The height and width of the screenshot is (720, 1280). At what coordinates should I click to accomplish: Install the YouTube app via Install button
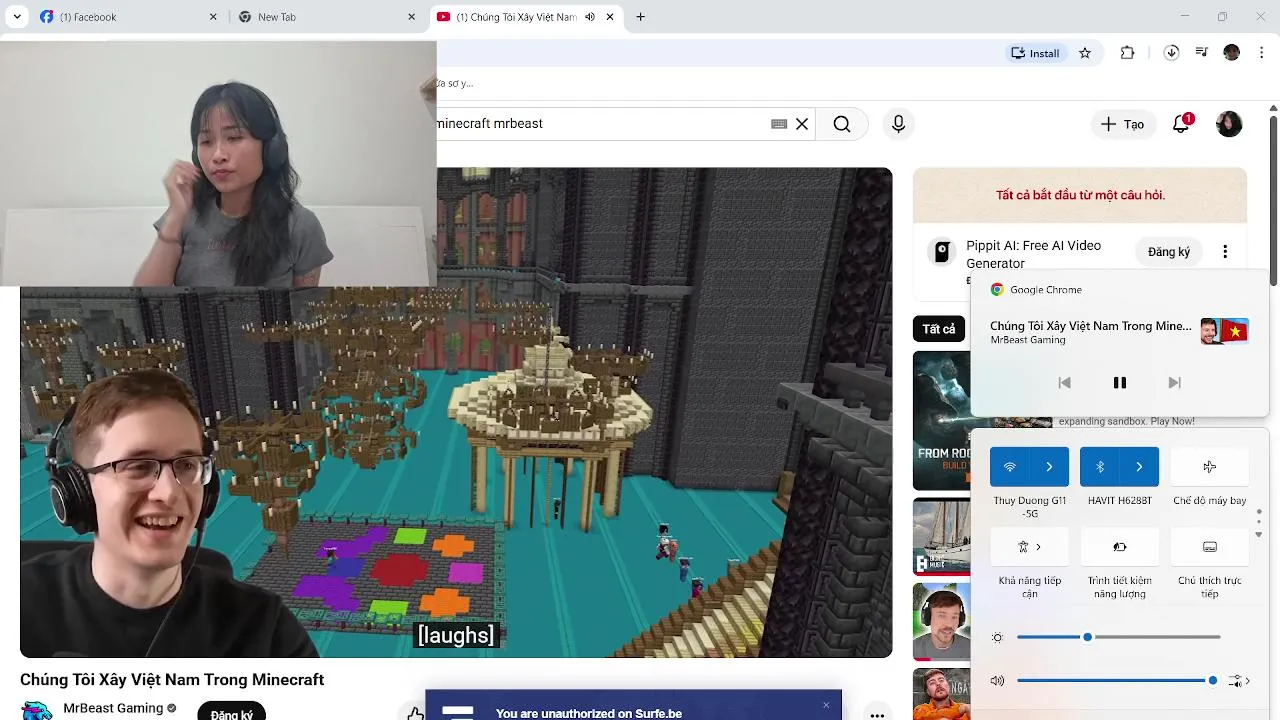point(1035,53)
